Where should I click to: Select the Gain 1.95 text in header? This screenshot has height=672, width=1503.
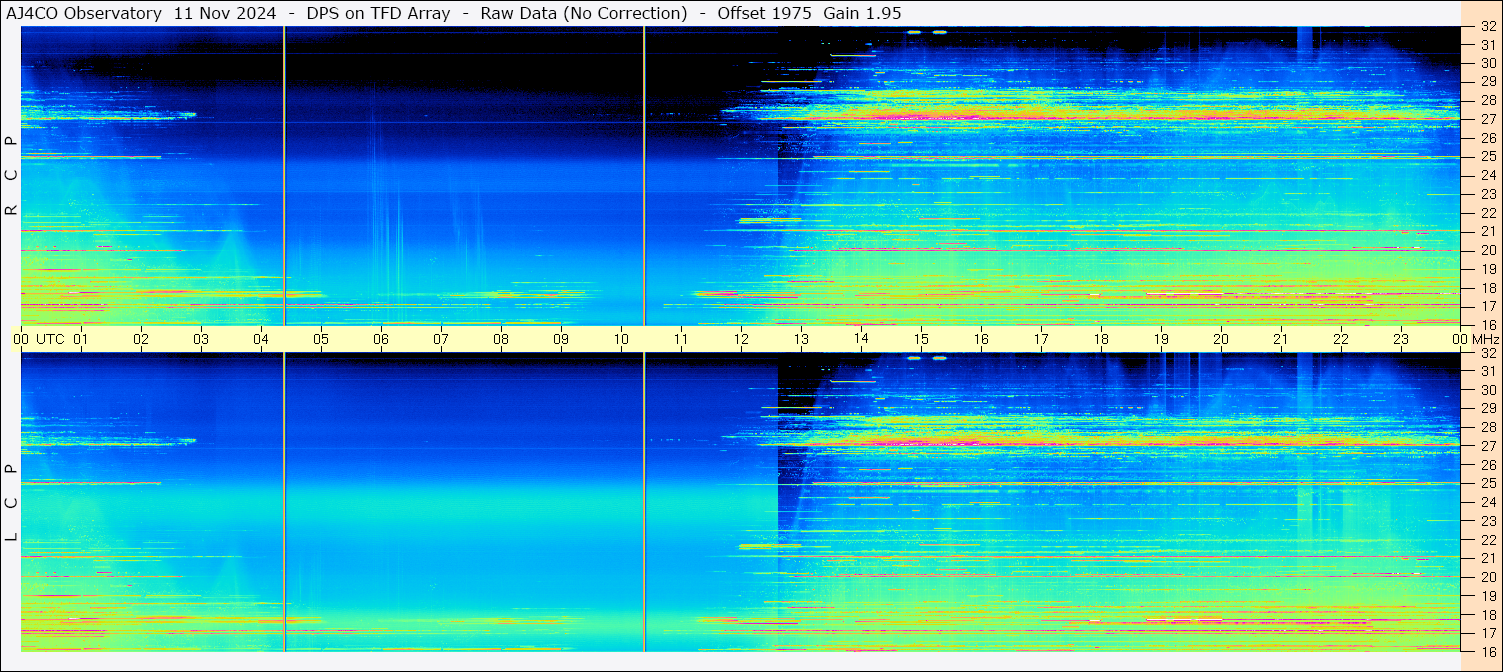pyautogui.click(x=861, y=13)
